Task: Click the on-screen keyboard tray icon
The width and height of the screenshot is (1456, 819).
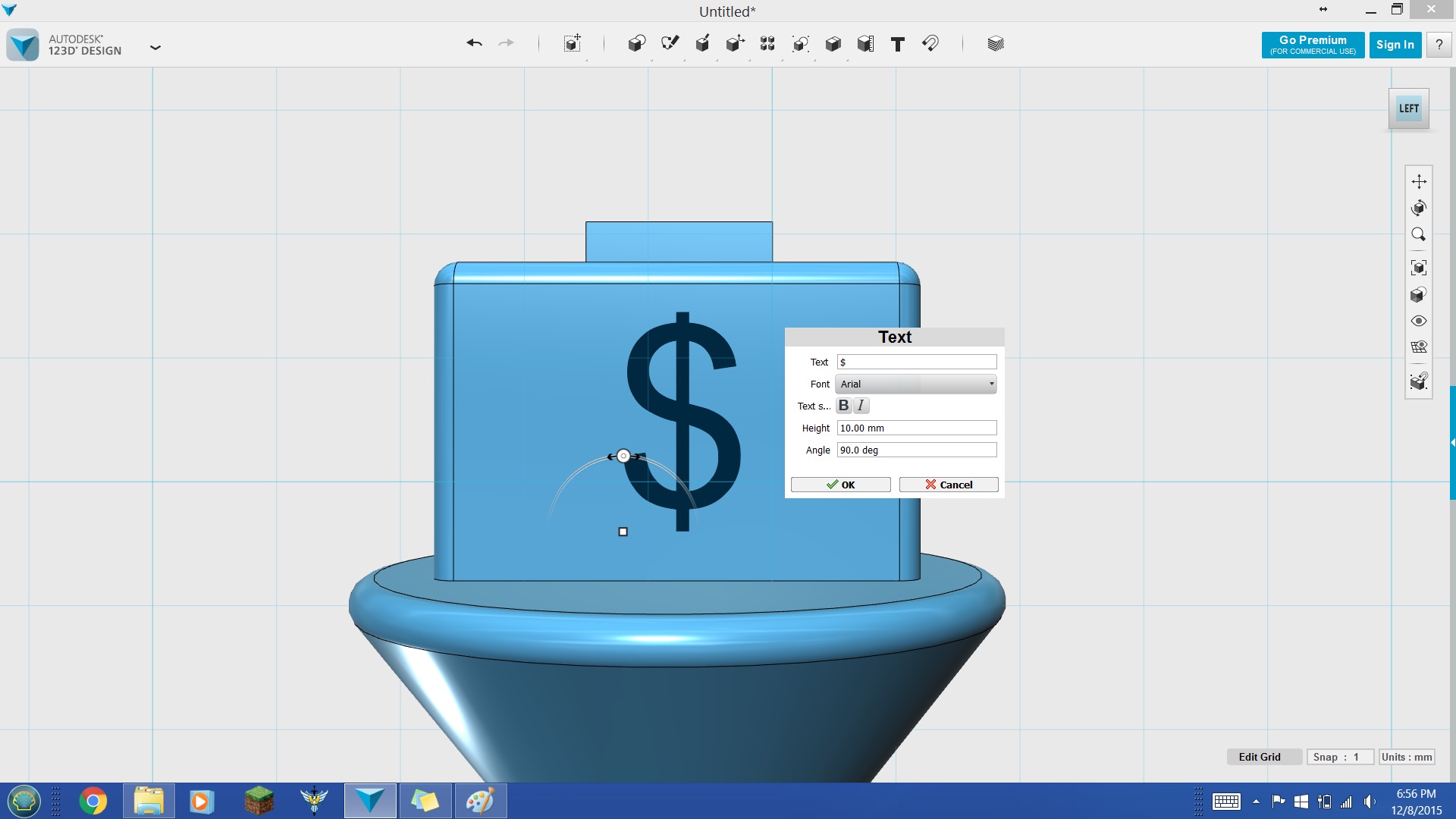Action: (x=1226, y=802)
